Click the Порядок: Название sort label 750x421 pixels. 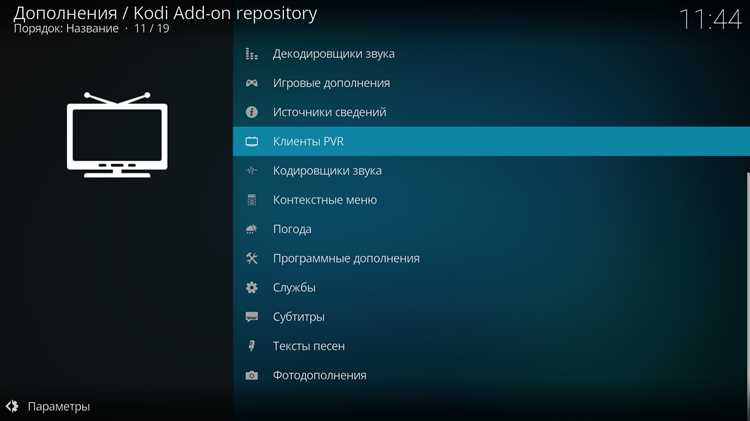(66, 28)
